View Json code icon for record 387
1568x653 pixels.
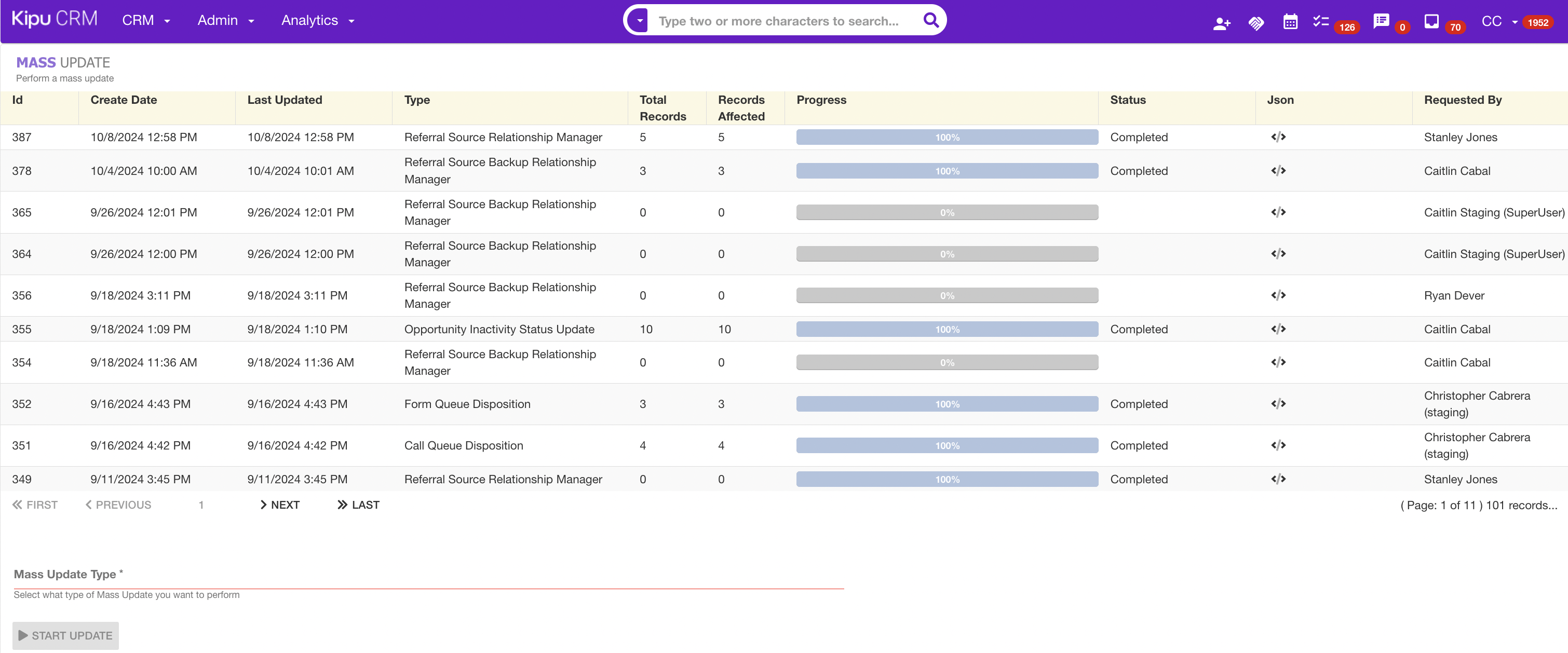point(1278,137)
